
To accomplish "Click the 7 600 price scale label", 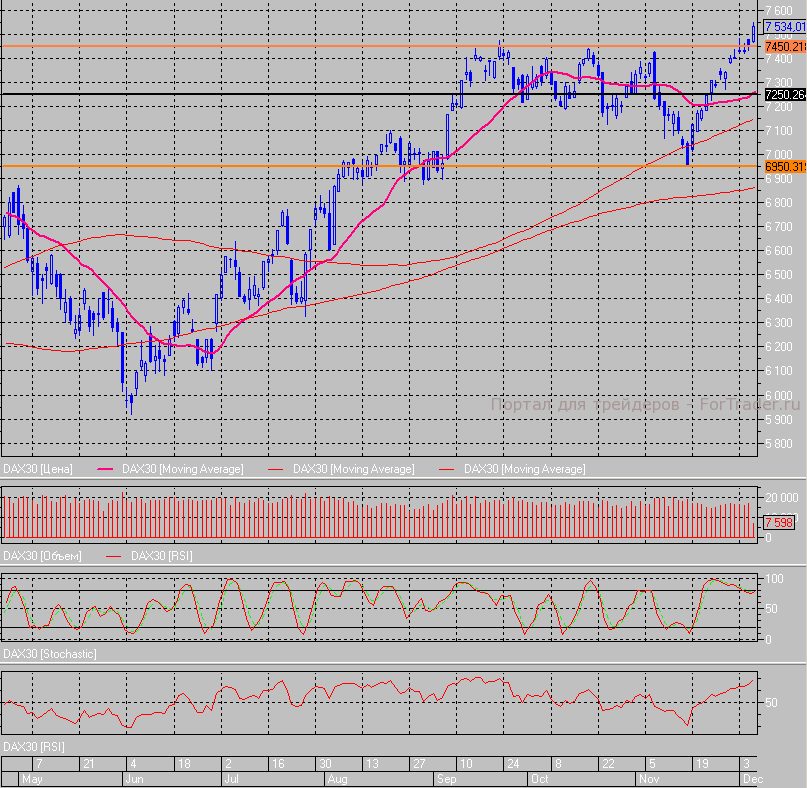I will pos(780,10).
